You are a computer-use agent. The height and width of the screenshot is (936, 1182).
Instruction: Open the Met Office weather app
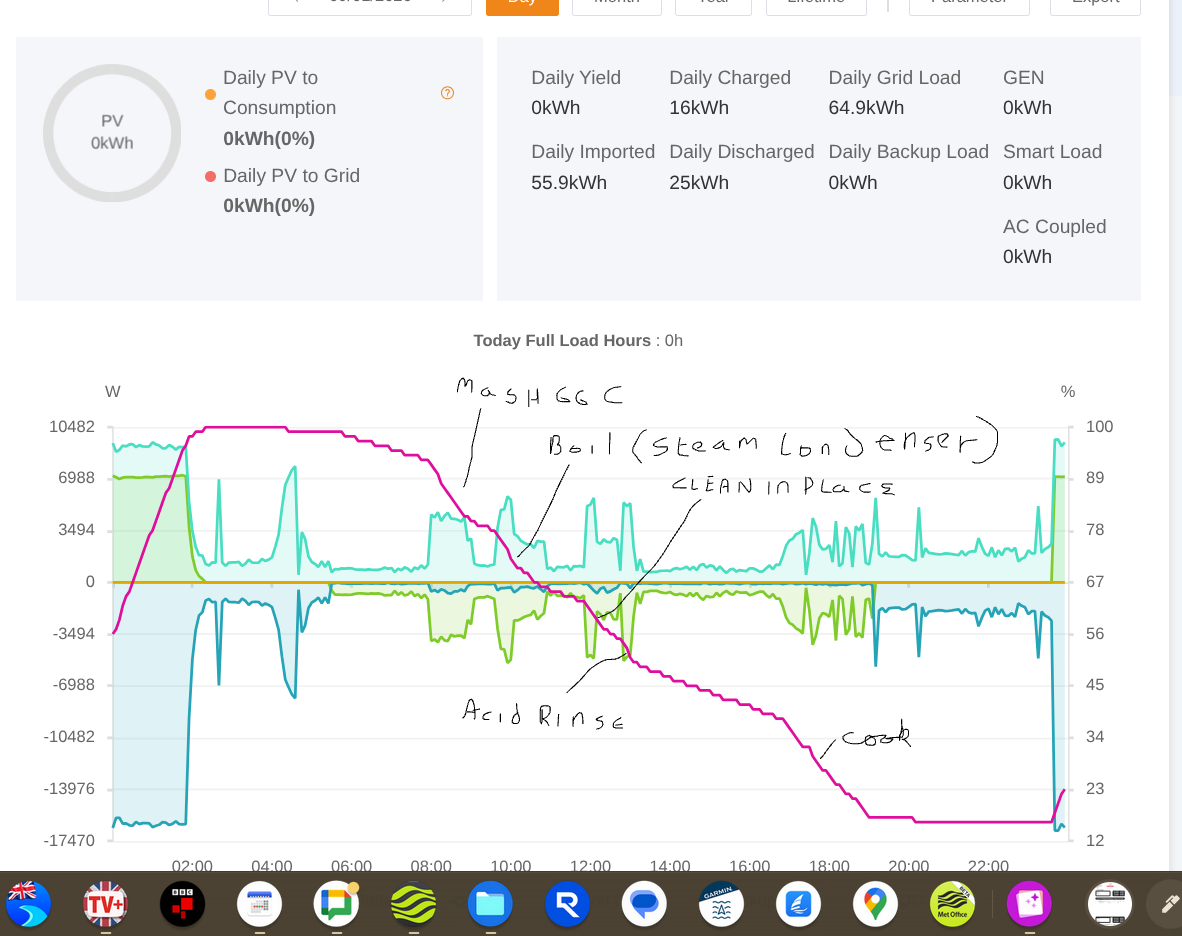952,904
